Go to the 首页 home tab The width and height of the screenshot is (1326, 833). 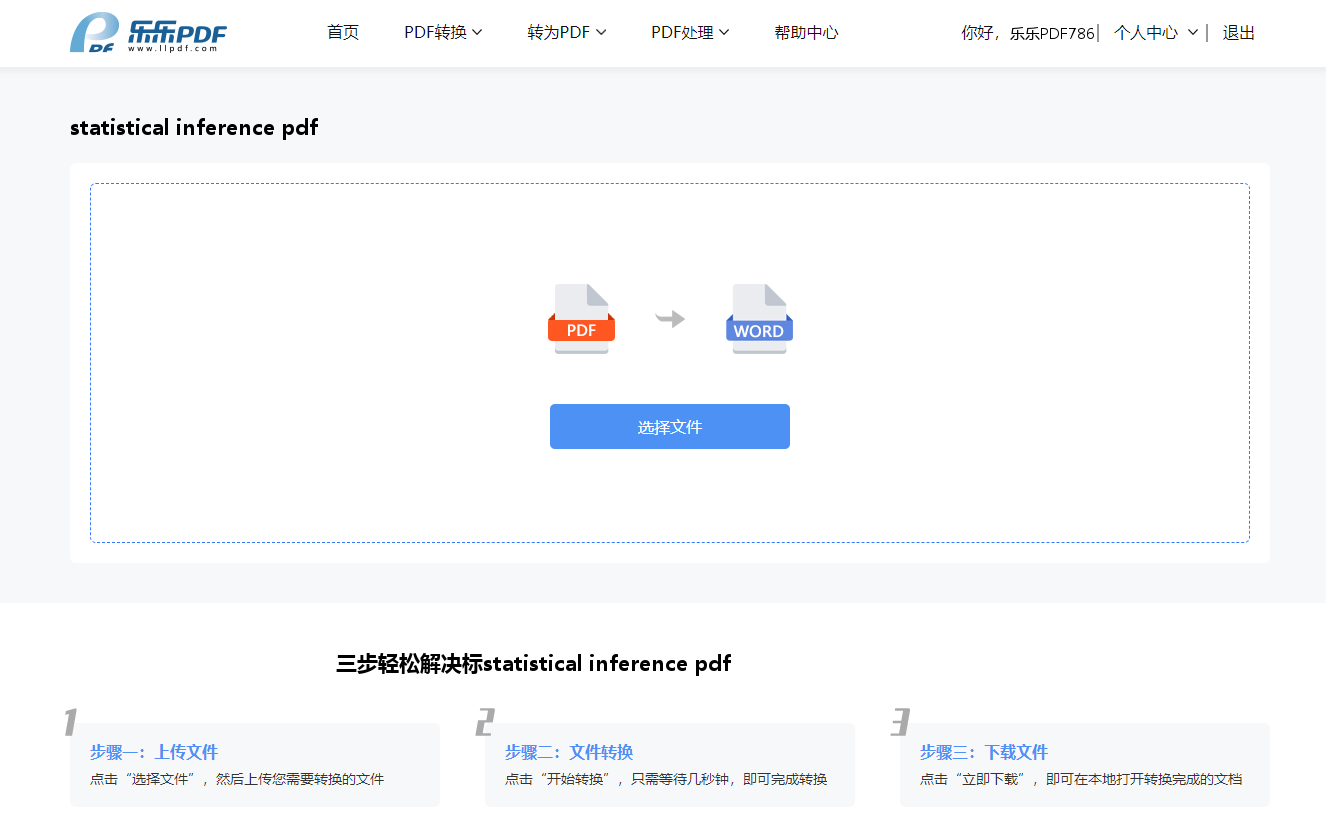click(x=343, y=33)
